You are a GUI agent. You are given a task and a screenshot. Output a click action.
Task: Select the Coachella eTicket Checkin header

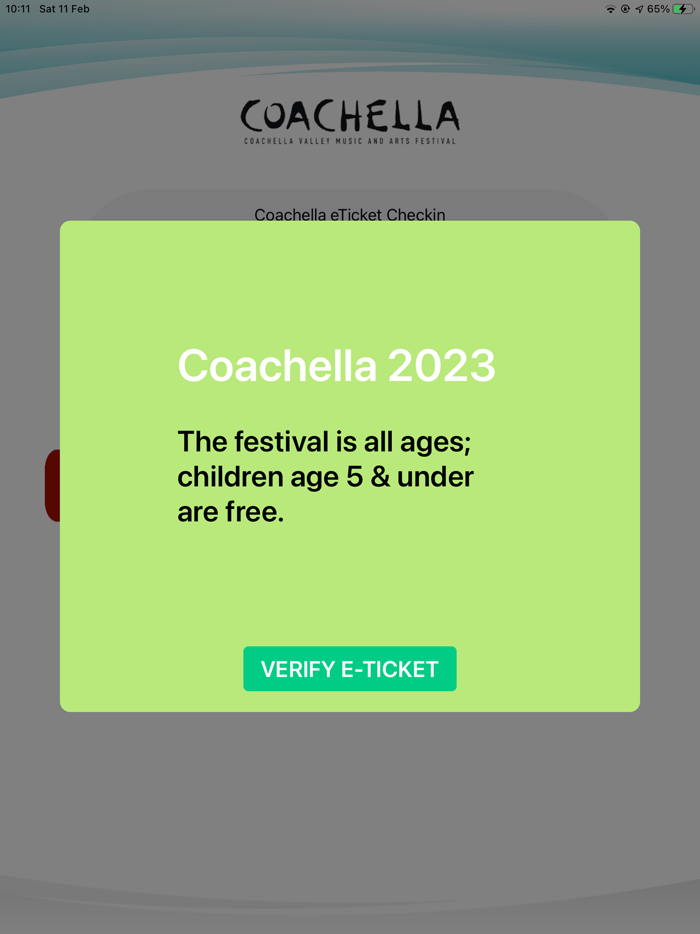click(x=349, y=215)
